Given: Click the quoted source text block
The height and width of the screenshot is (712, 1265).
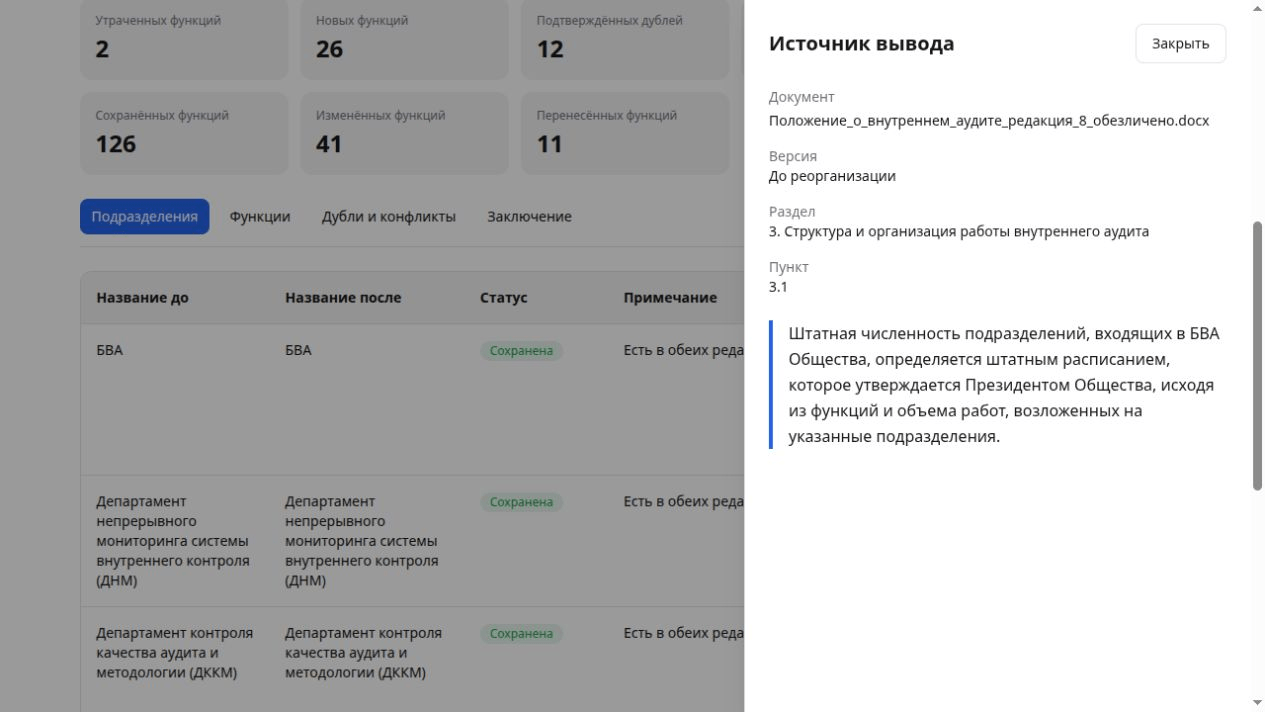Looking at the screenshot, I should coord(997,385).
